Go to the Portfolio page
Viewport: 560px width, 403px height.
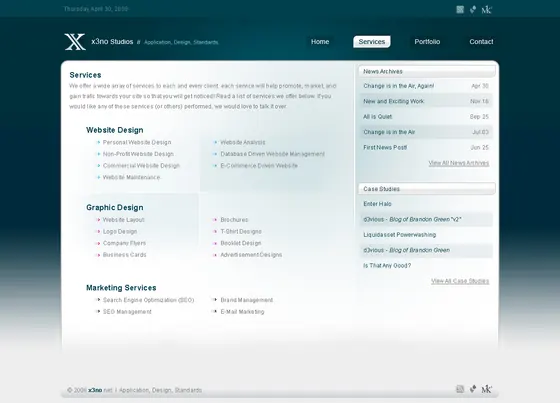point(427,42)
